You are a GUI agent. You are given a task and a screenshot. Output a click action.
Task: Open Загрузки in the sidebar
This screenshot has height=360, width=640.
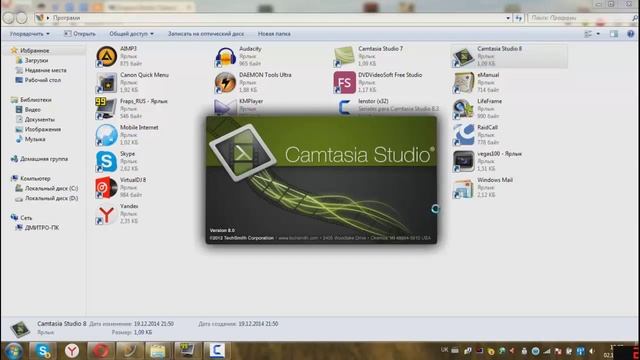tap(36, 60)
